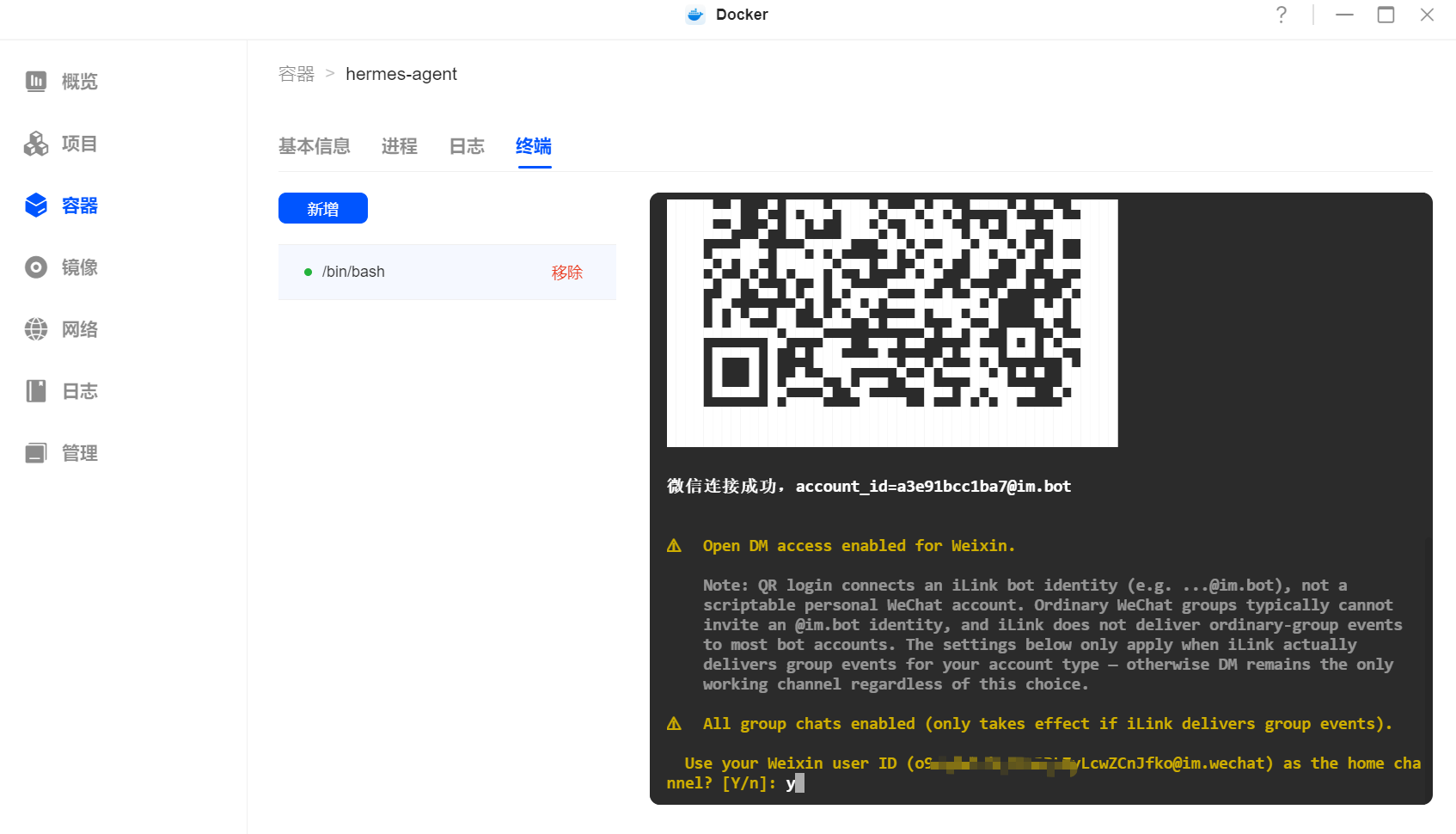Open the 概览 overview icon
The height and width of the screenshot is (834, 1456).
tap(36, 82)
